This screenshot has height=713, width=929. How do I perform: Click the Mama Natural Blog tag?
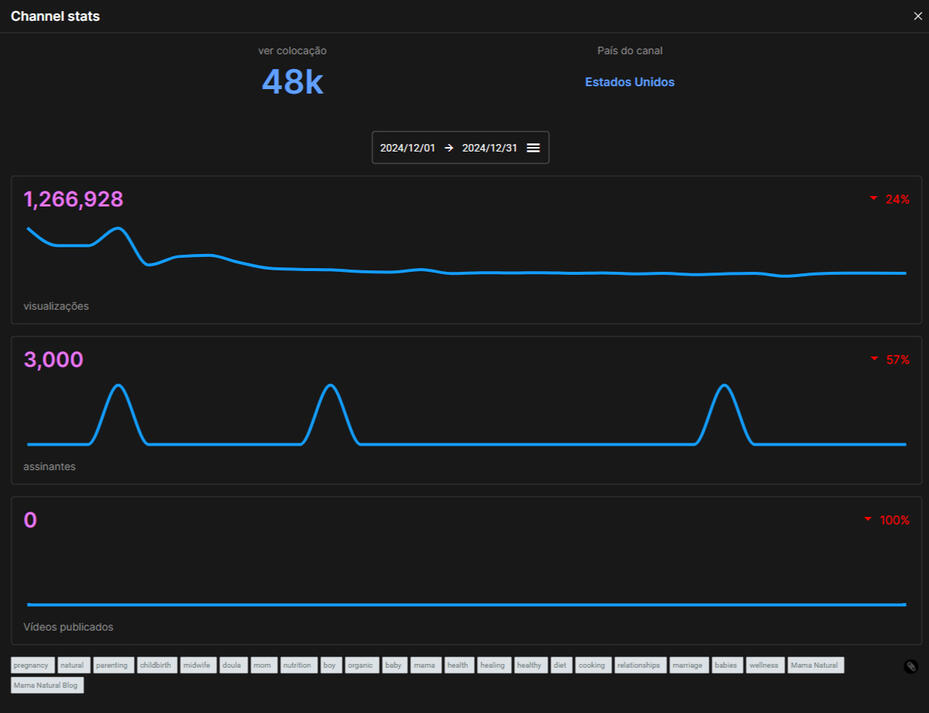[x=47, y=685]
